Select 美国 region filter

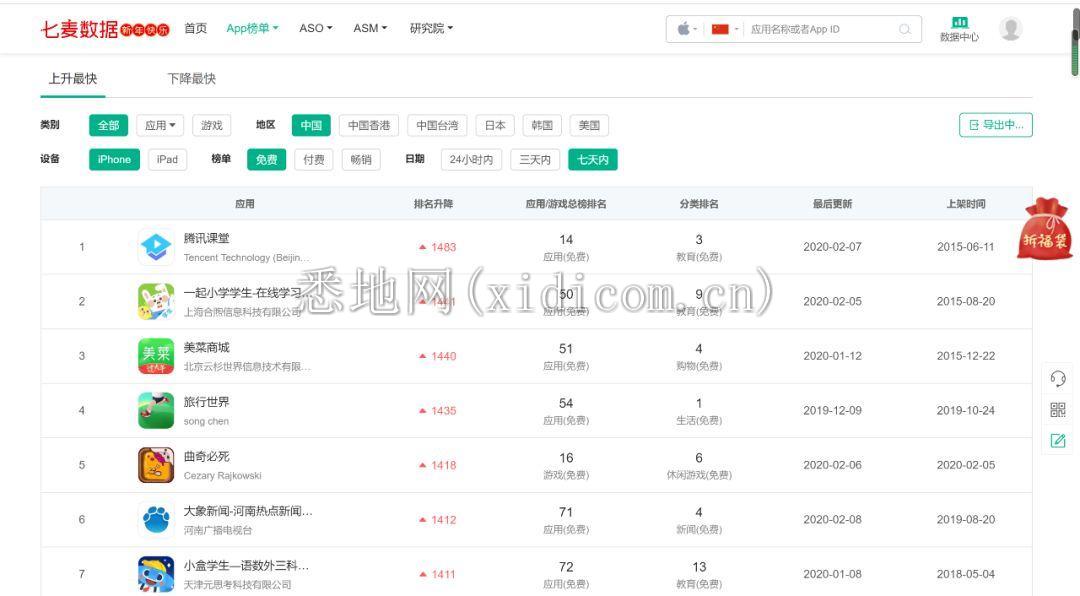click(x=589, y=125)
